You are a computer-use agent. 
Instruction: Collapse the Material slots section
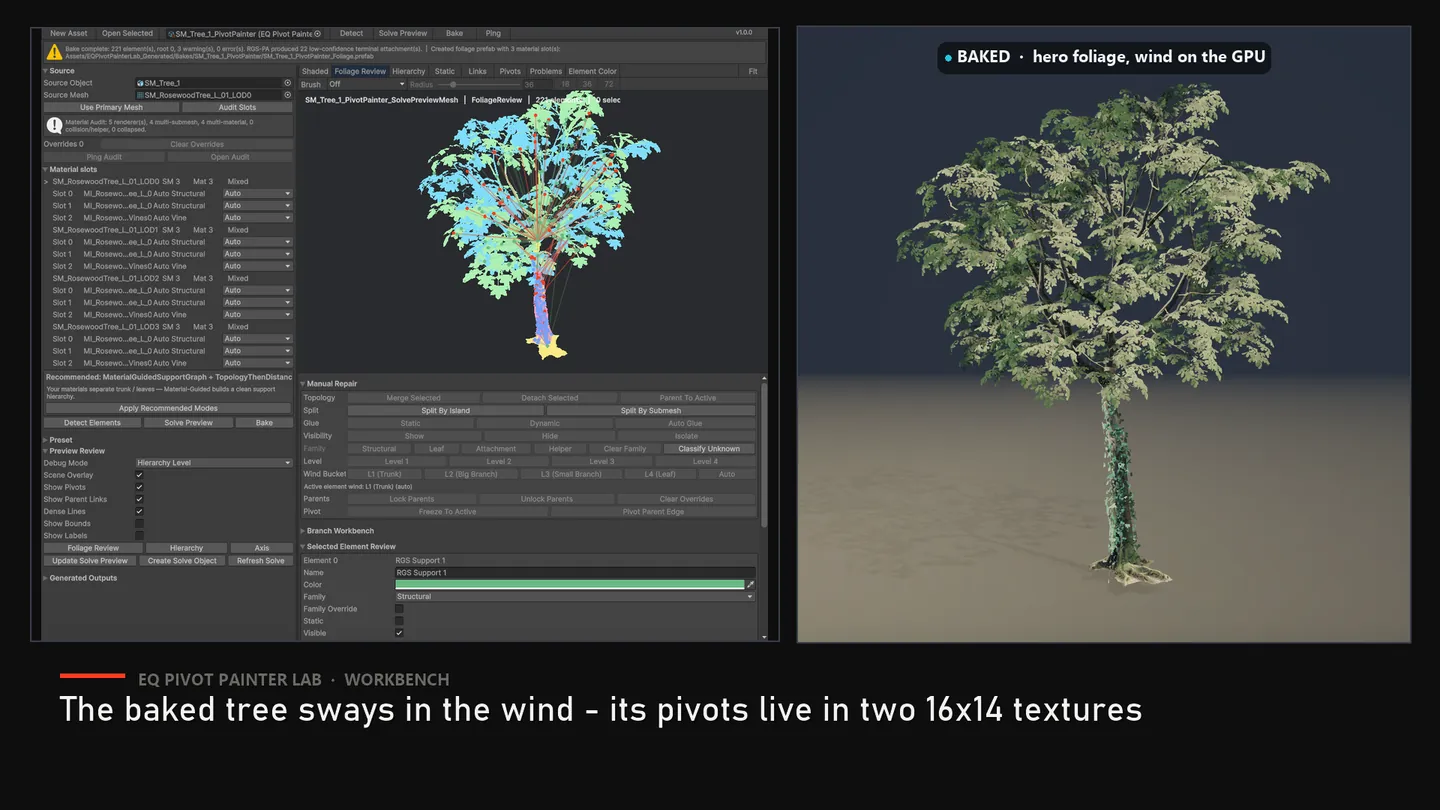(70, 170)
